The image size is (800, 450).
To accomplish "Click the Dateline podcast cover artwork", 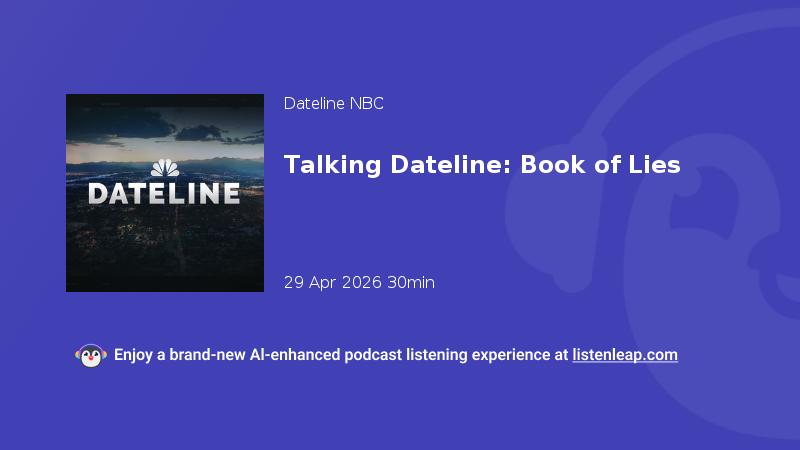I will [165, 193].
